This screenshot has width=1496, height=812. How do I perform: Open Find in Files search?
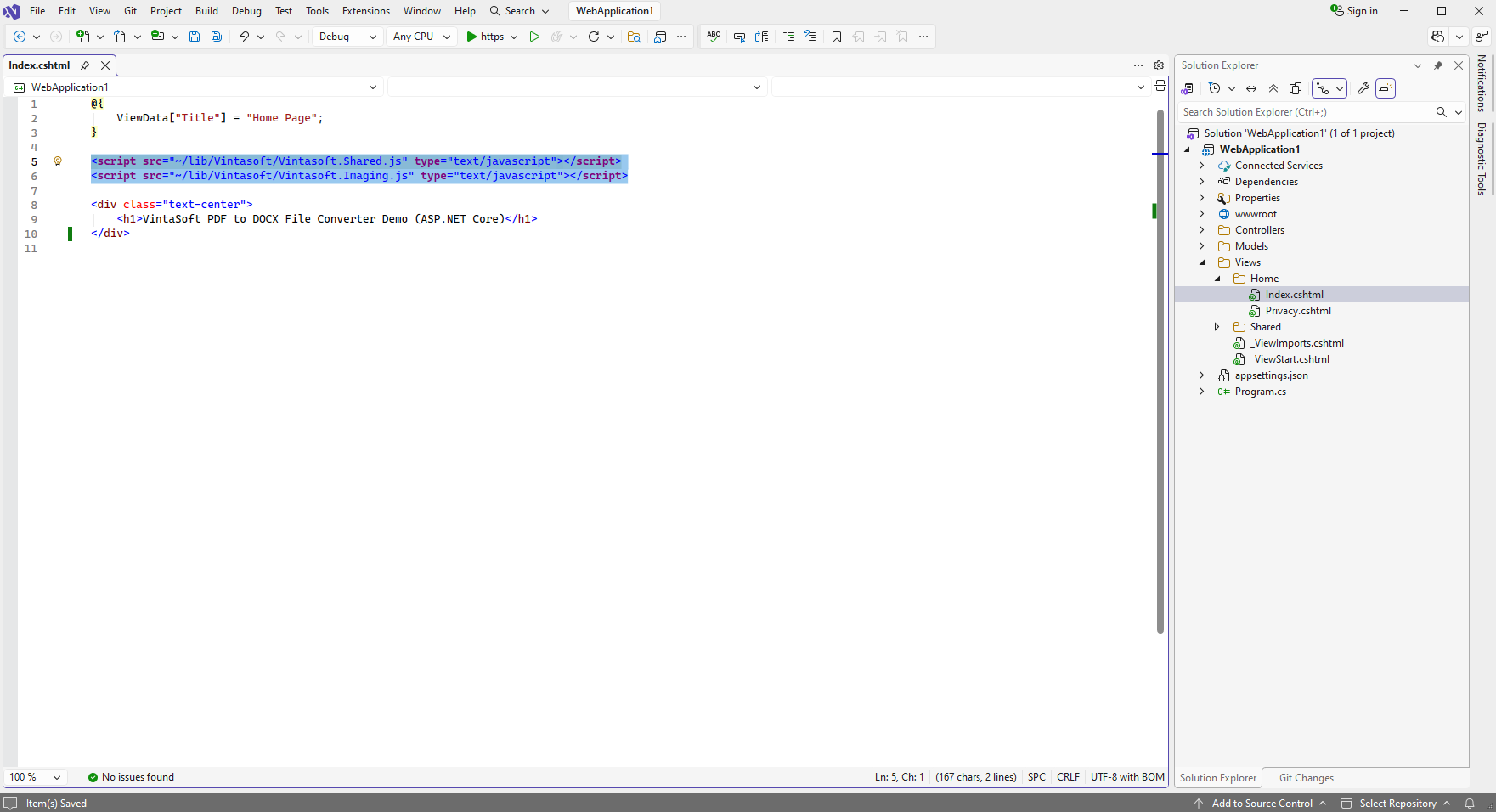635,37
